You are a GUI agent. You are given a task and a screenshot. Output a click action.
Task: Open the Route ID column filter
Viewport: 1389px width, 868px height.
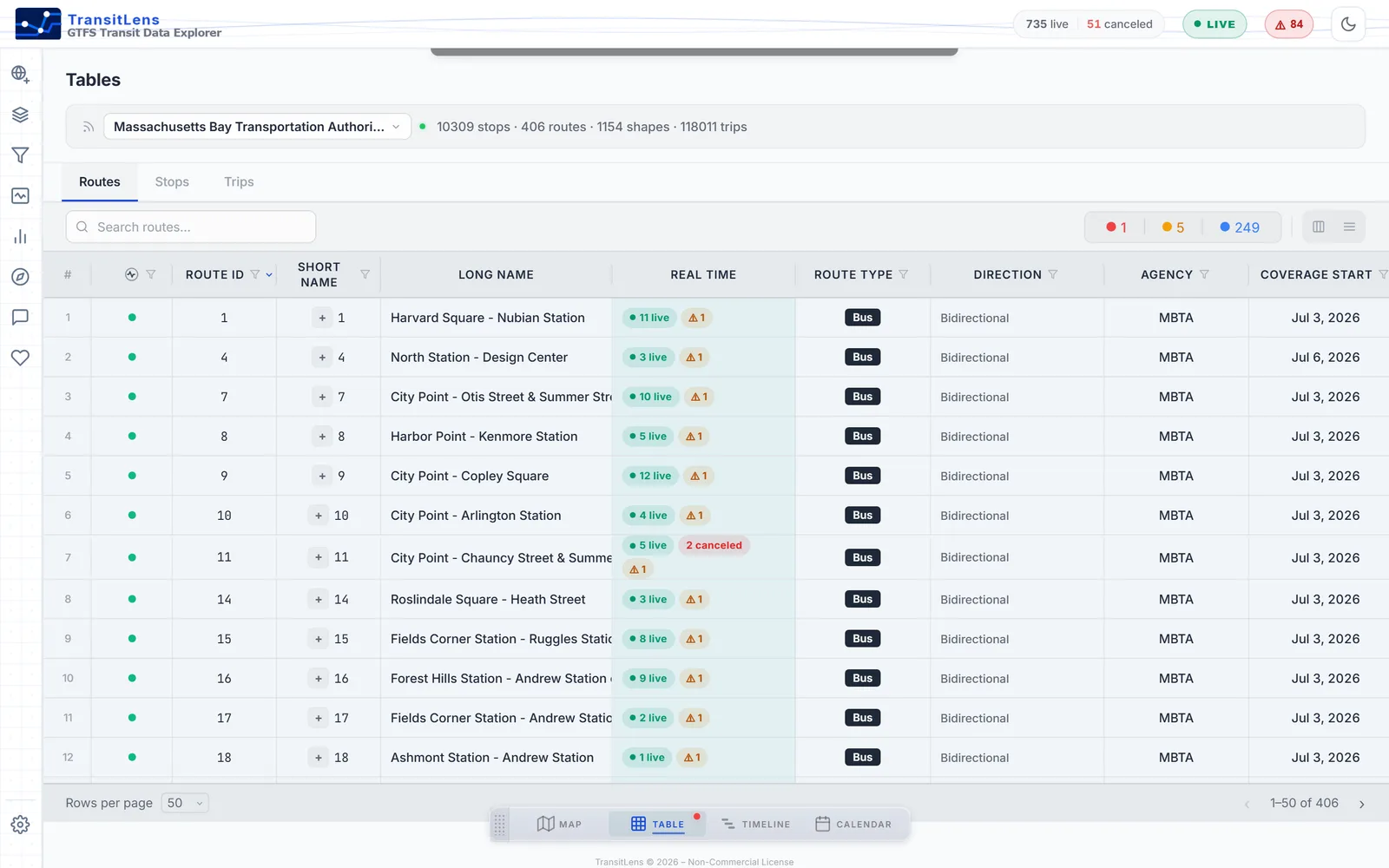coord(255,274)
